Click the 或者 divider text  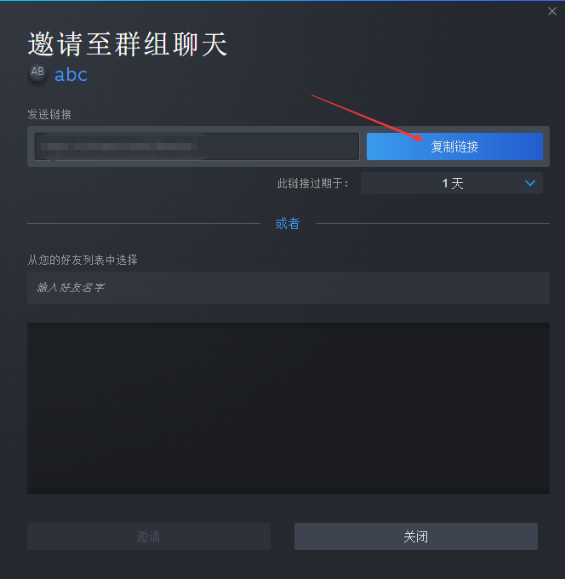(288, 223)
